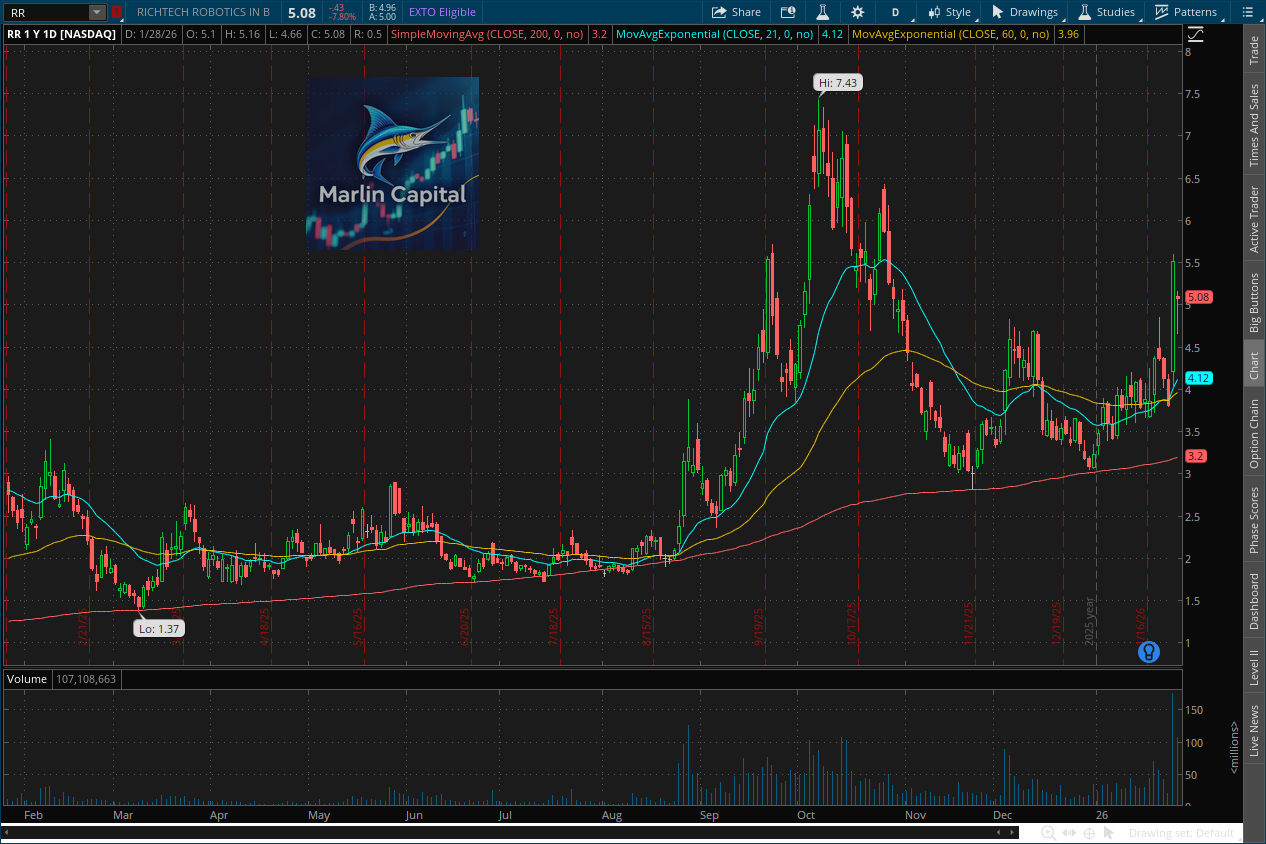
Task: Open the Level II side tab
Action: click(1254, 667)
